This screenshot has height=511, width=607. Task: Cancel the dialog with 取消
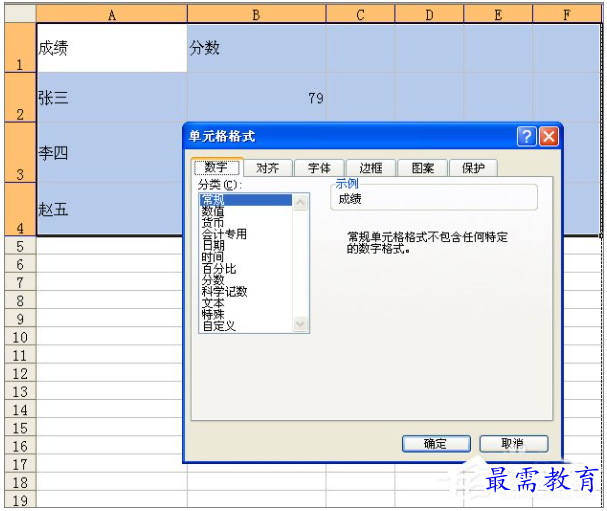tap(513, 444)
